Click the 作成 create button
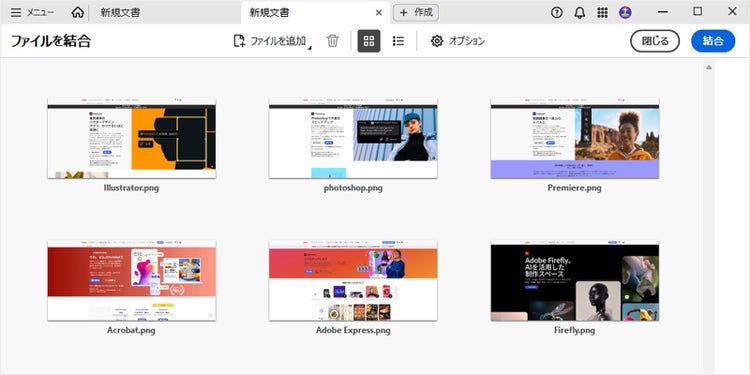750x375 pixels. (416, 12)
